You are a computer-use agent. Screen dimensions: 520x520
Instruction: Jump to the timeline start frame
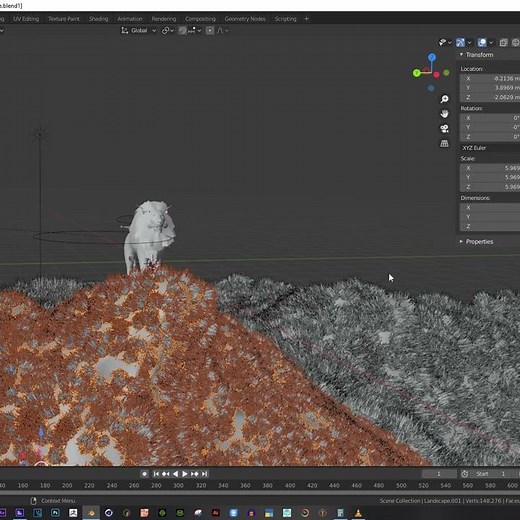(x=156, y=474)
